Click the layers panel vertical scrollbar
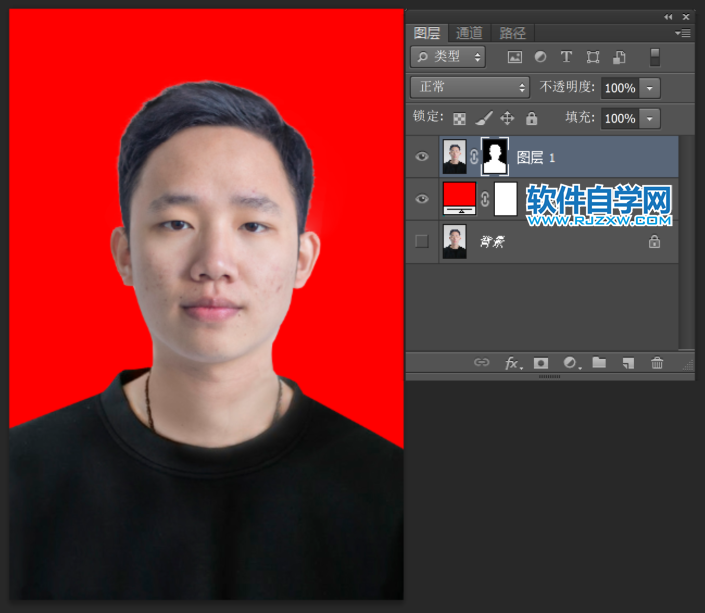 tap(687, 243)
